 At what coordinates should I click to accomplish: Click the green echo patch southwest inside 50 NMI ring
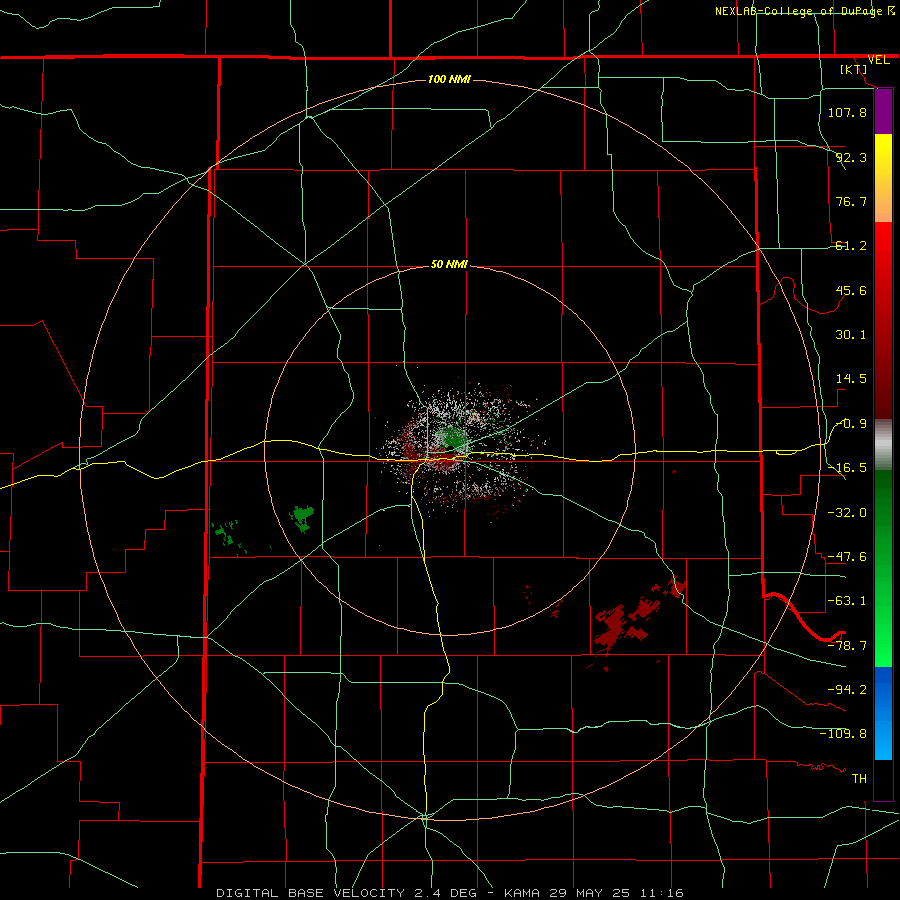(302, 517)
